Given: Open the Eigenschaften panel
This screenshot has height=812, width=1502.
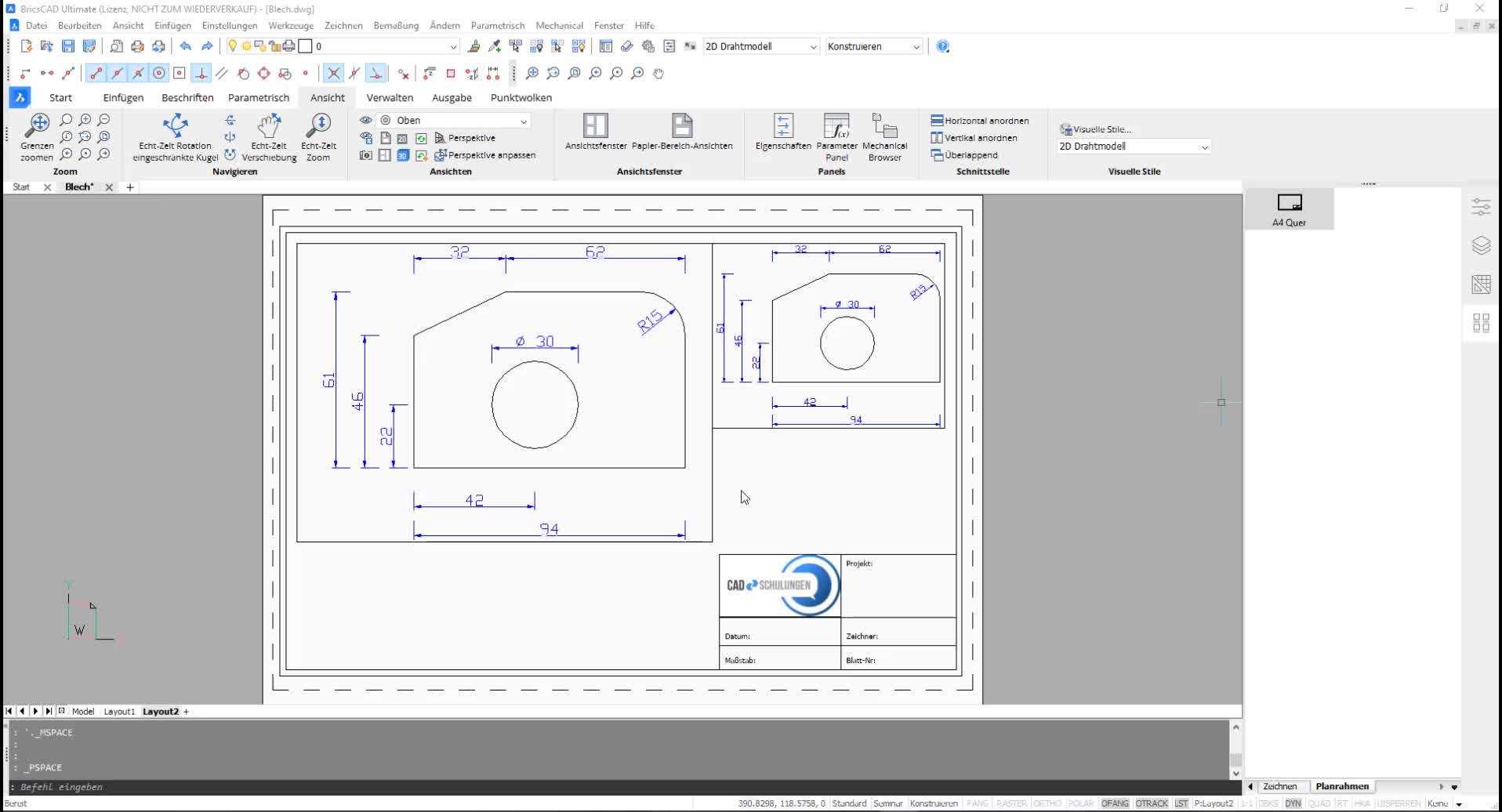Looking at the screenshot, I should coord(783,132).
